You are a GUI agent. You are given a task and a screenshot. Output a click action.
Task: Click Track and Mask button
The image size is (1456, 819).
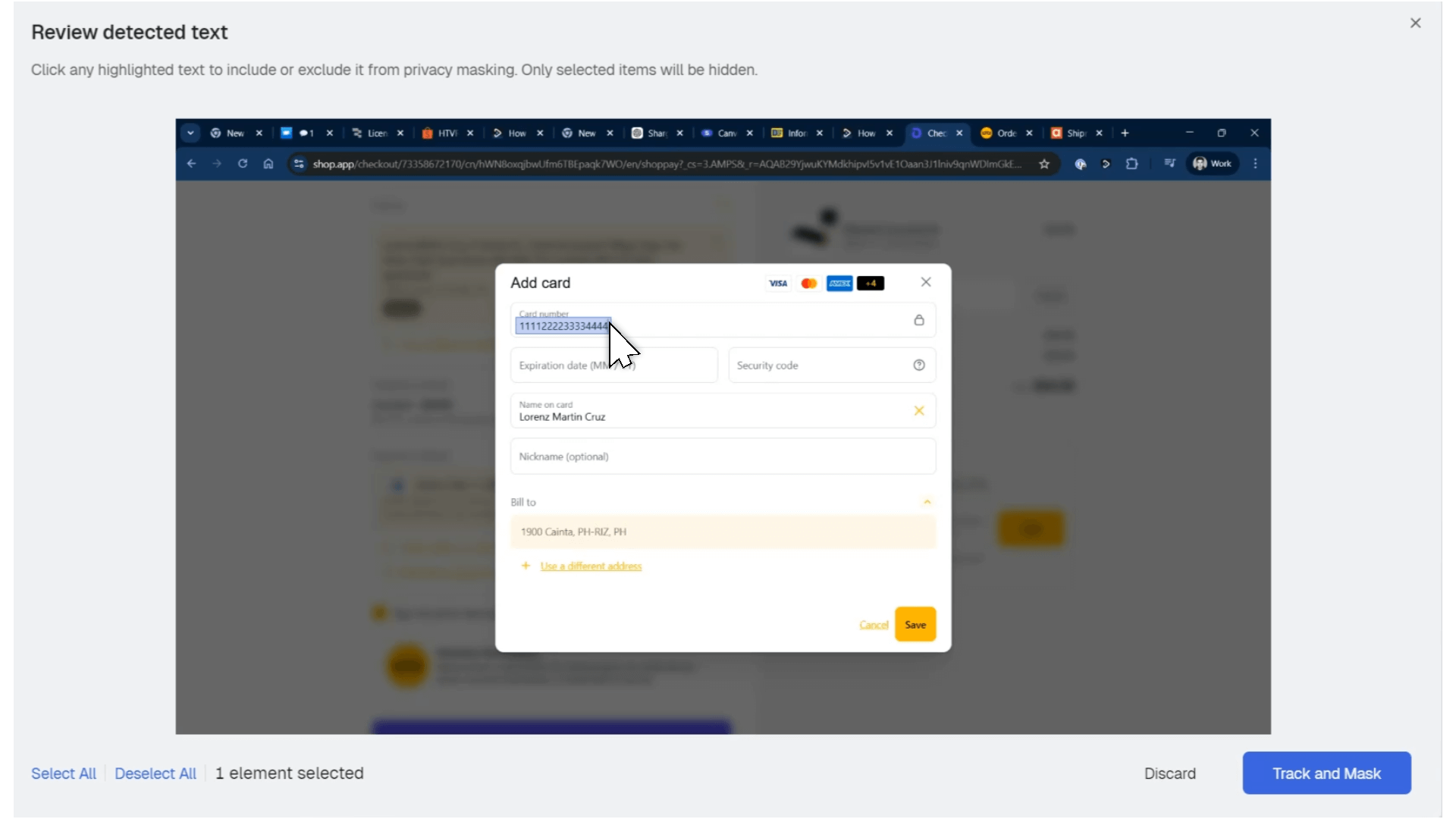[x=1326, y=773]
